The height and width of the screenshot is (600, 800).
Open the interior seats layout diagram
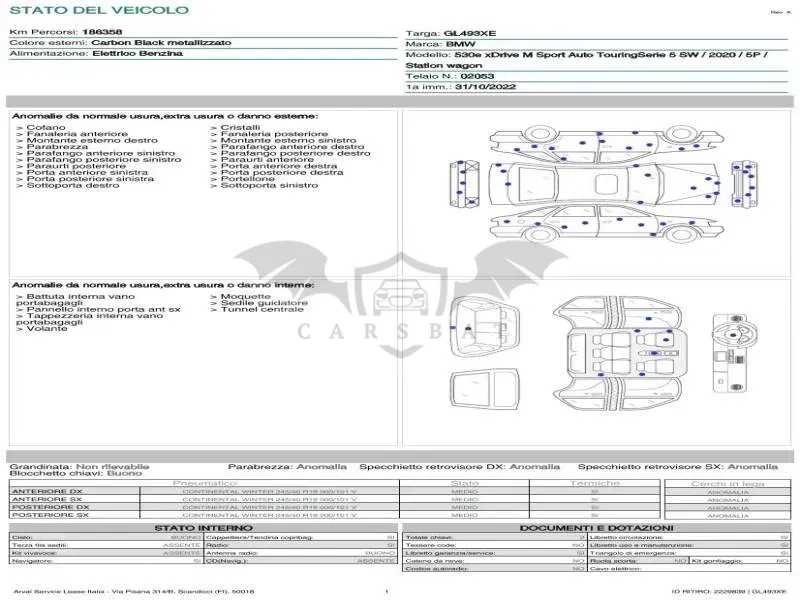coord(620,355)
